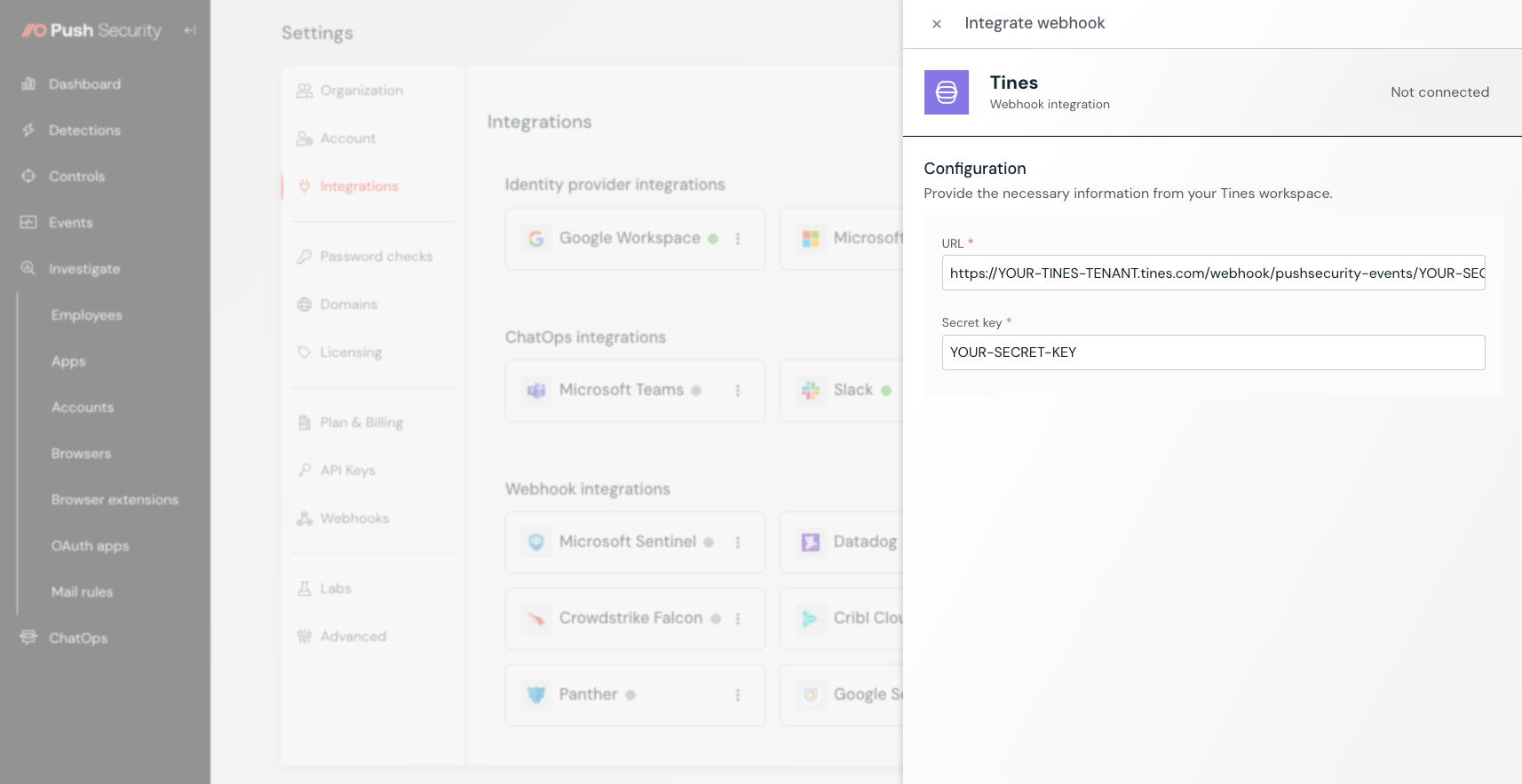Click the Labs flask icon
Screen dimensions: 1522x784
pos(305,589)
